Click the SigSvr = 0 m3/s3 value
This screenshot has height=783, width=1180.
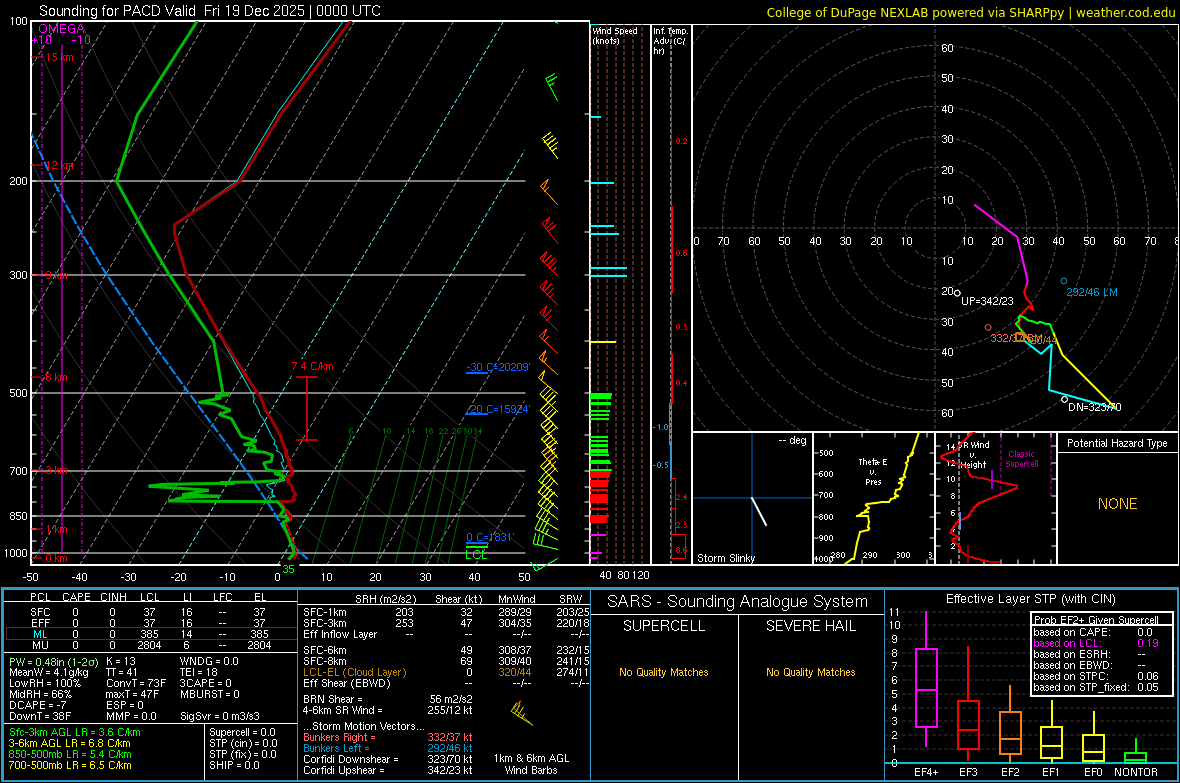pyautogui.click(x=220, y=716)
